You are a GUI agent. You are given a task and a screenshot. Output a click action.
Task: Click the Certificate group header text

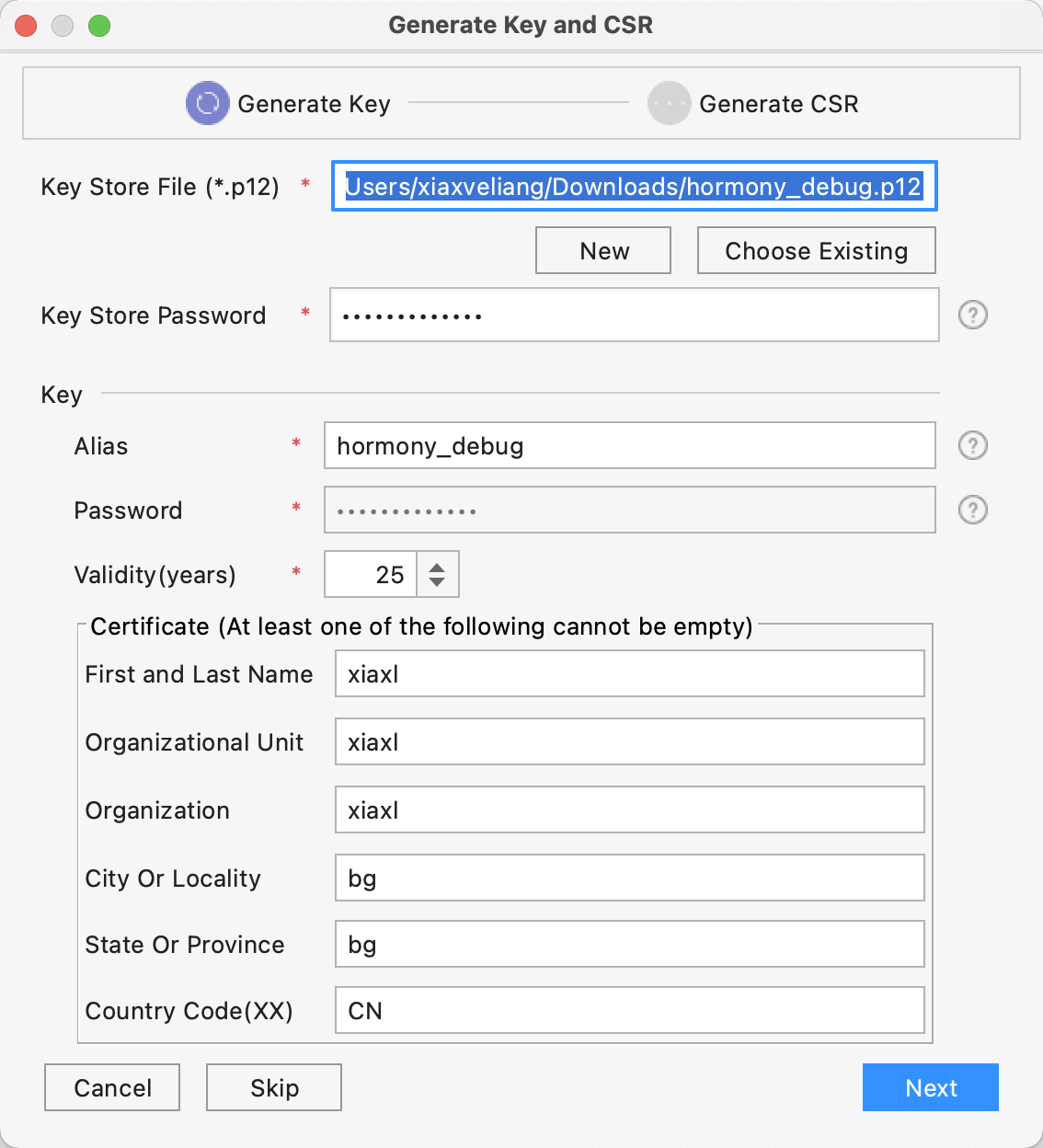[x=421, y=626]
